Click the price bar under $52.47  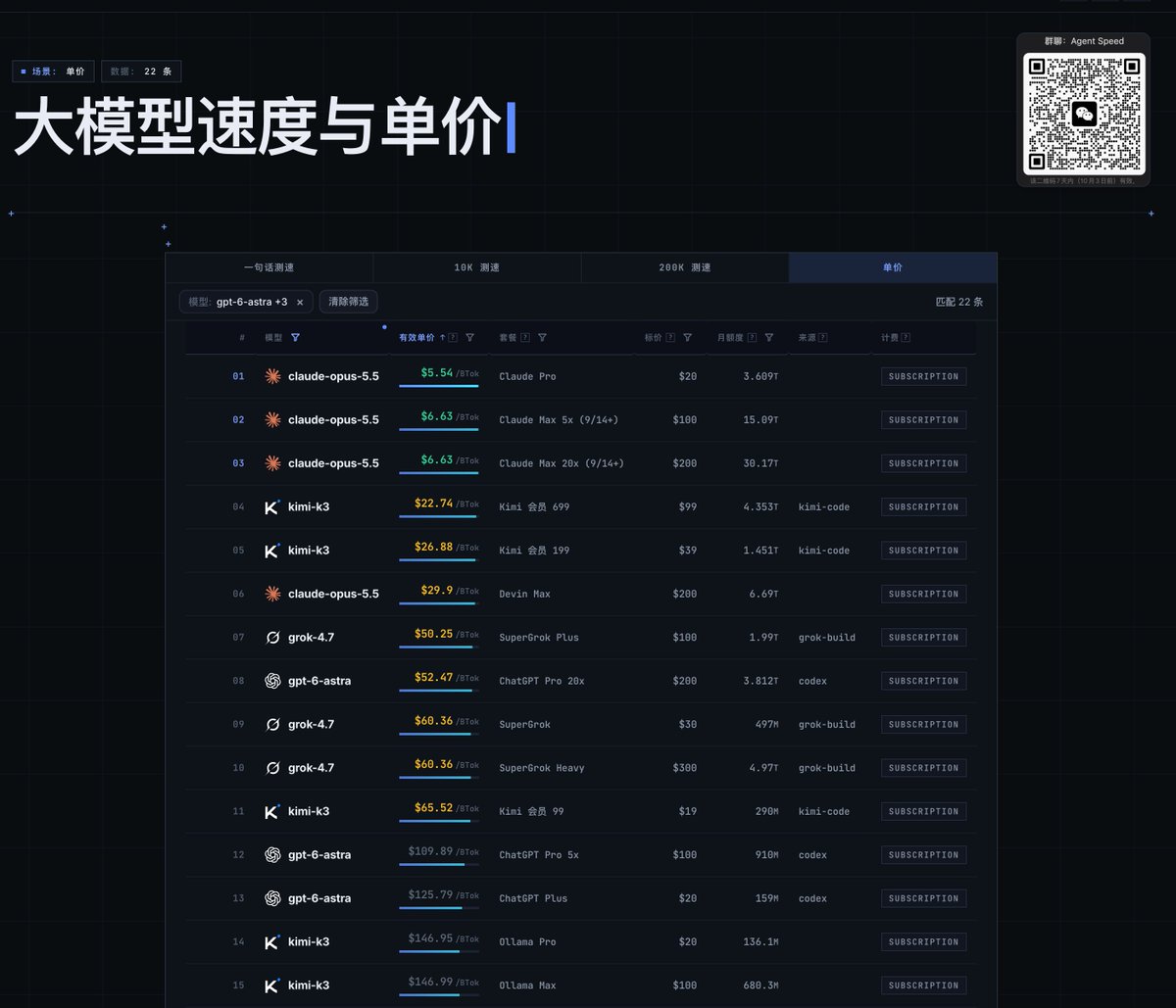coord(439,691)
